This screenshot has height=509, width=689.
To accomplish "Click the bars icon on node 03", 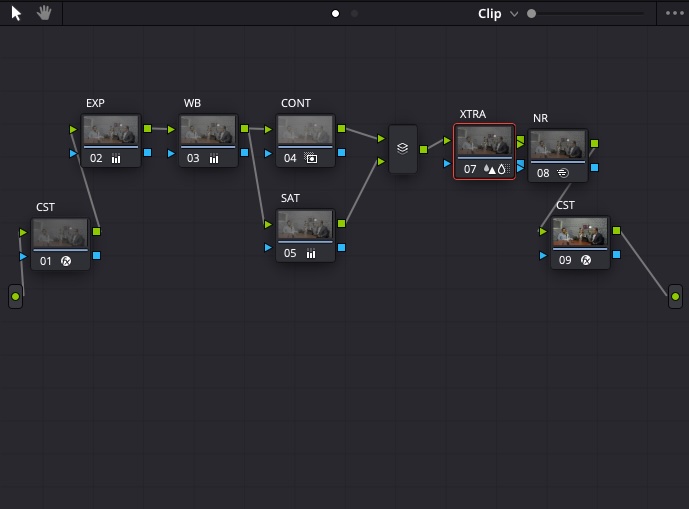I will pos(214,158).
